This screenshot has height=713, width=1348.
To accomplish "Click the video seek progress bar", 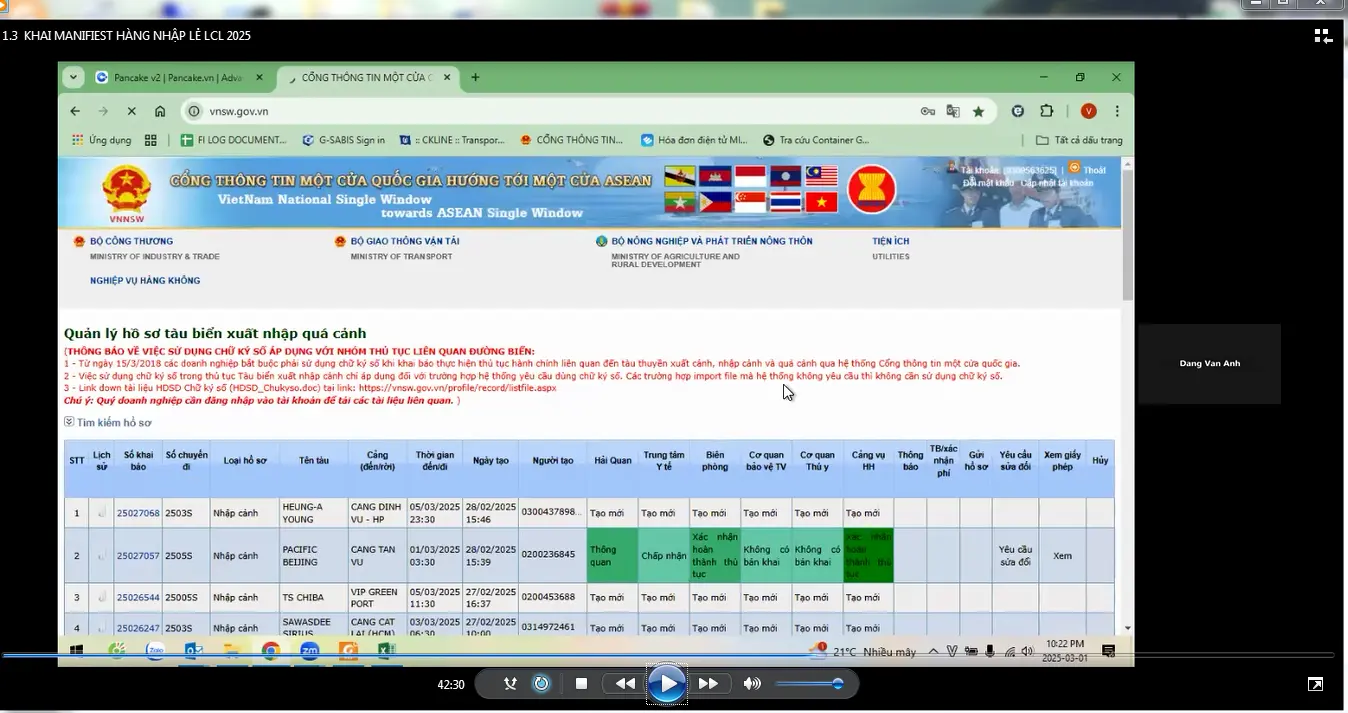I will pos(667,656).
